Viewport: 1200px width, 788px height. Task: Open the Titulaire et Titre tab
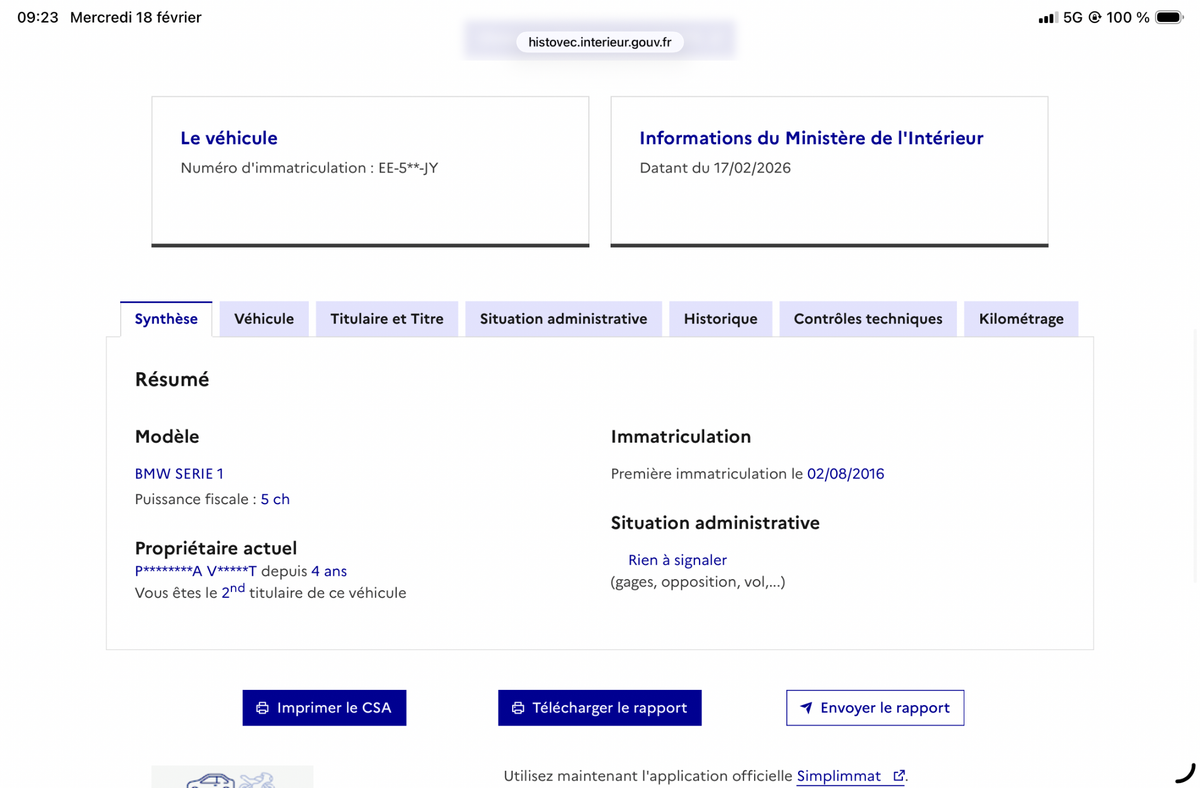point(387,319)
